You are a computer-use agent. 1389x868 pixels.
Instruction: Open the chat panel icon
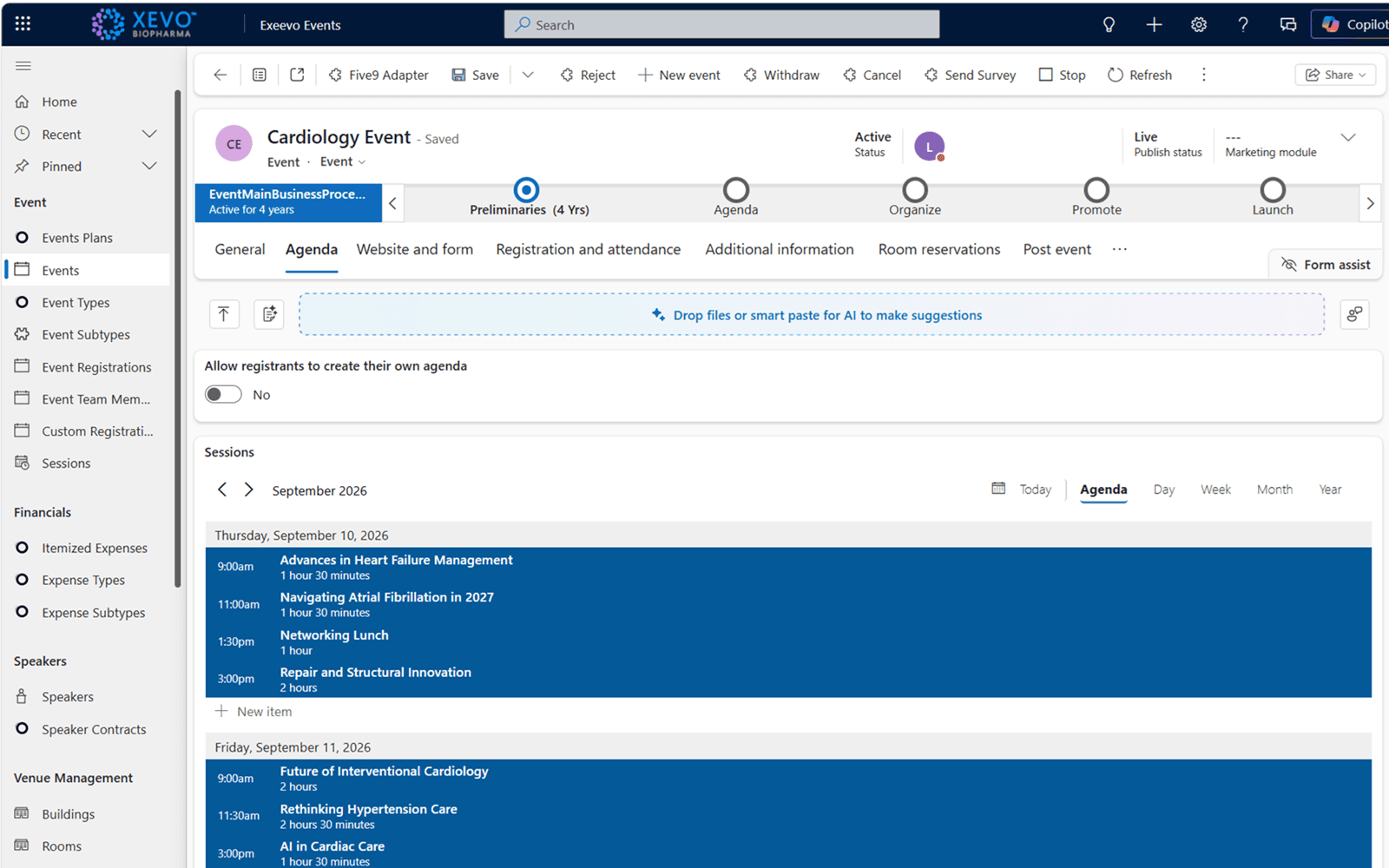coord(1288,24)
